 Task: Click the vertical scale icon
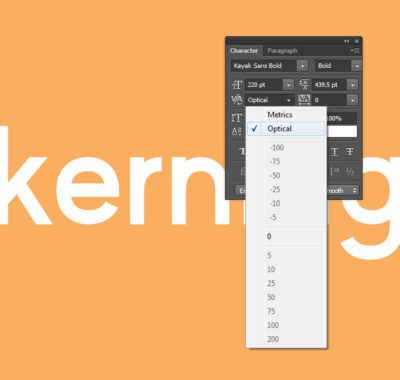[237, 118]
